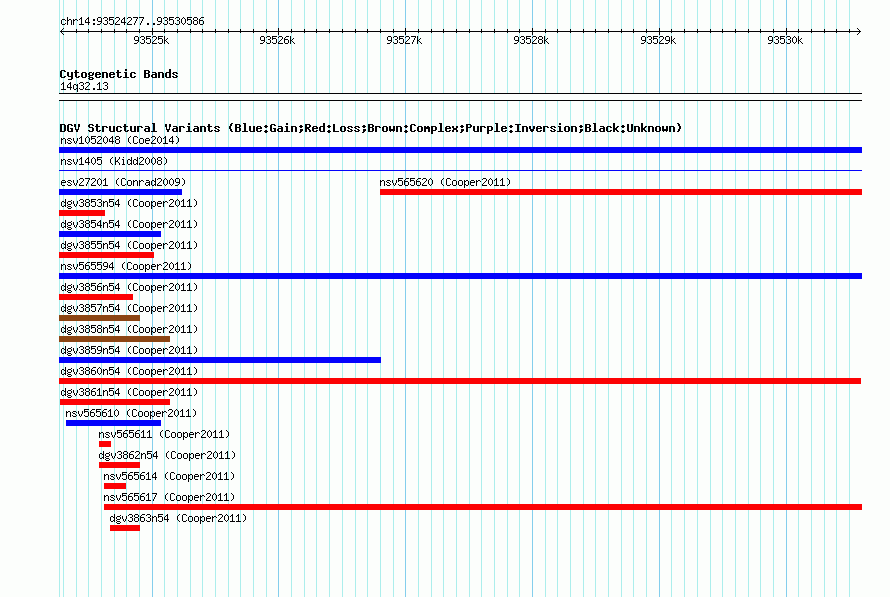Select the nsv565610 blue bar
The width and height of the screenshot is (890, 597).
tap(114, 423)
